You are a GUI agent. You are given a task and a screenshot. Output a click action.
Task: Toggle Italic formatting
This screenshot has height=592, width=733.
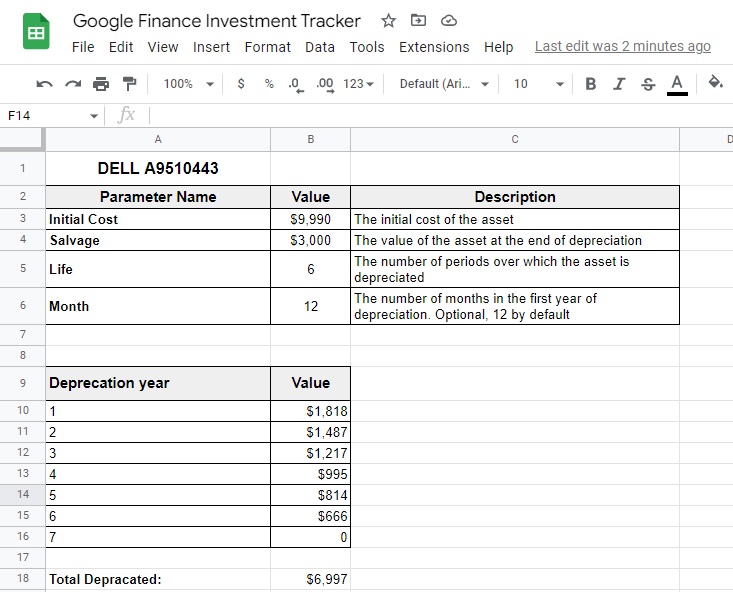coord(619,84)
